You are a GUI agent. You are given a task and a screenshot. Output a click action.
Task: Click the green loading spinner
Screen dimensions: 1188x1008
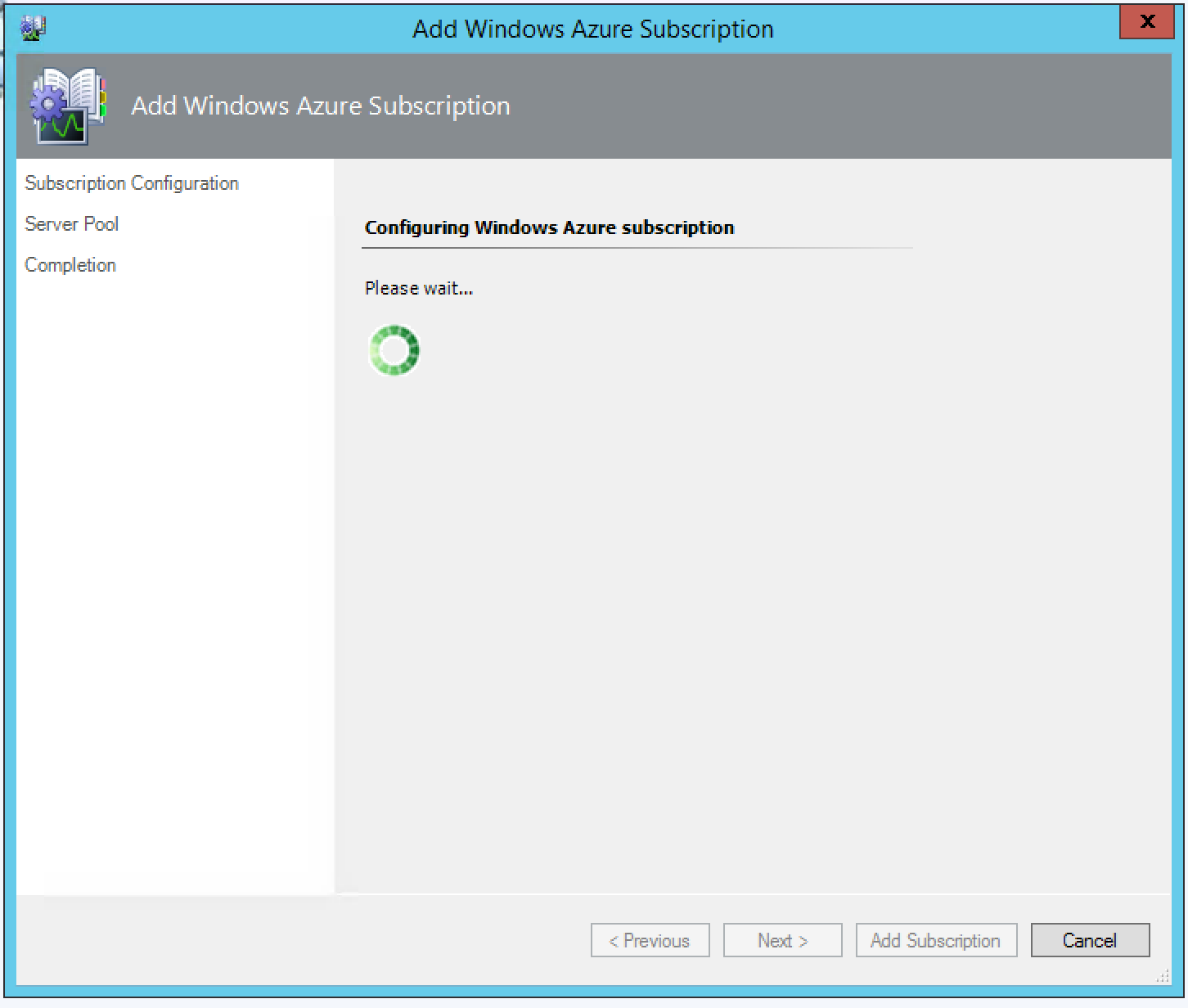(x=394, y=350)
